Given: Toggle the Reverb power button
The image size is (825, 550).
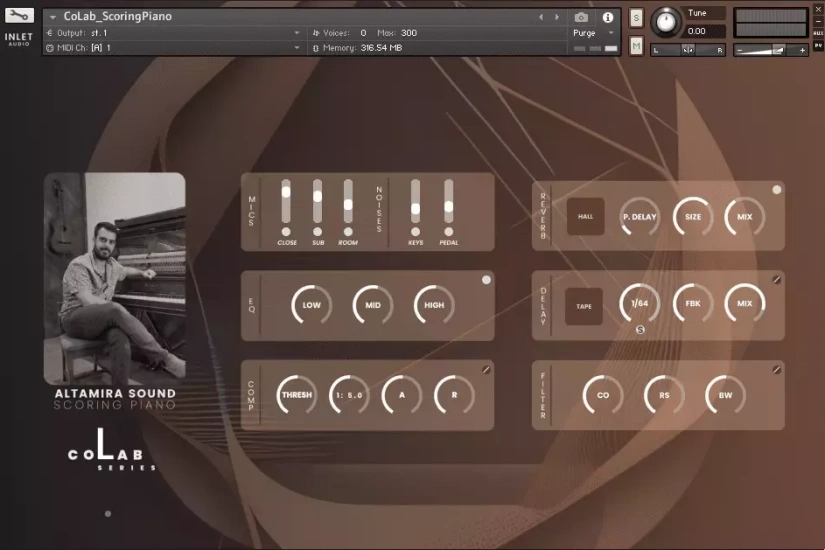Looking at the screenshot, I should pos(776,190).
